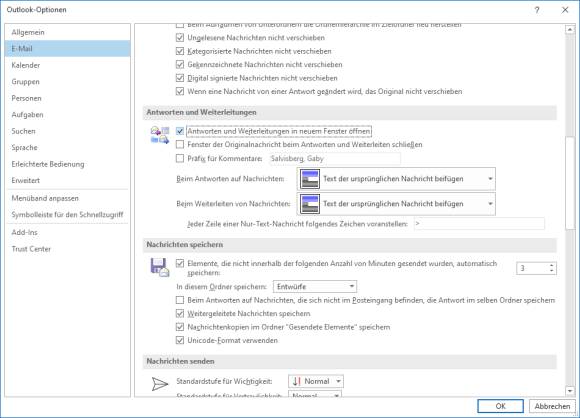
Task: Click the vertical scrollbar down arrow
Action: tap(570, 391)
